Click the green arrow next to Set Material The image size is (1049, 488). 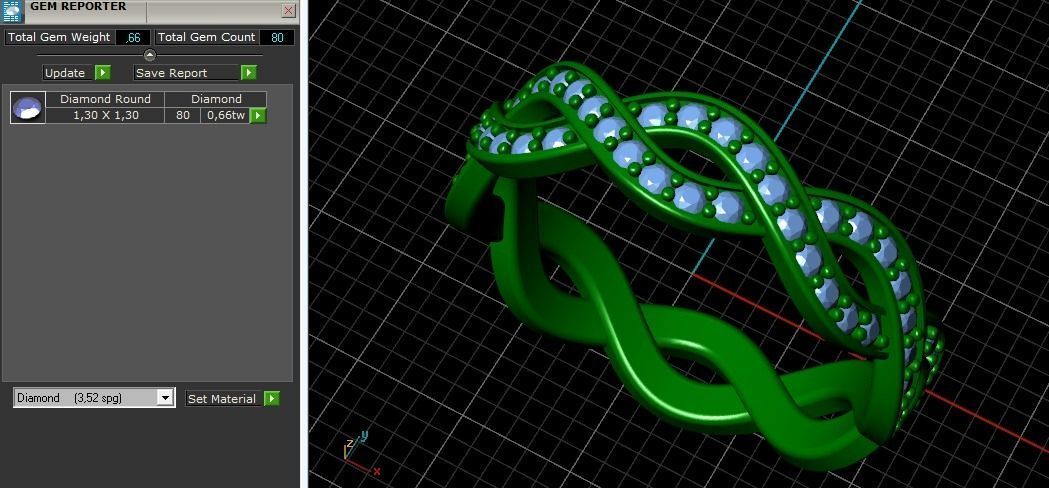(x=272, y=399)
